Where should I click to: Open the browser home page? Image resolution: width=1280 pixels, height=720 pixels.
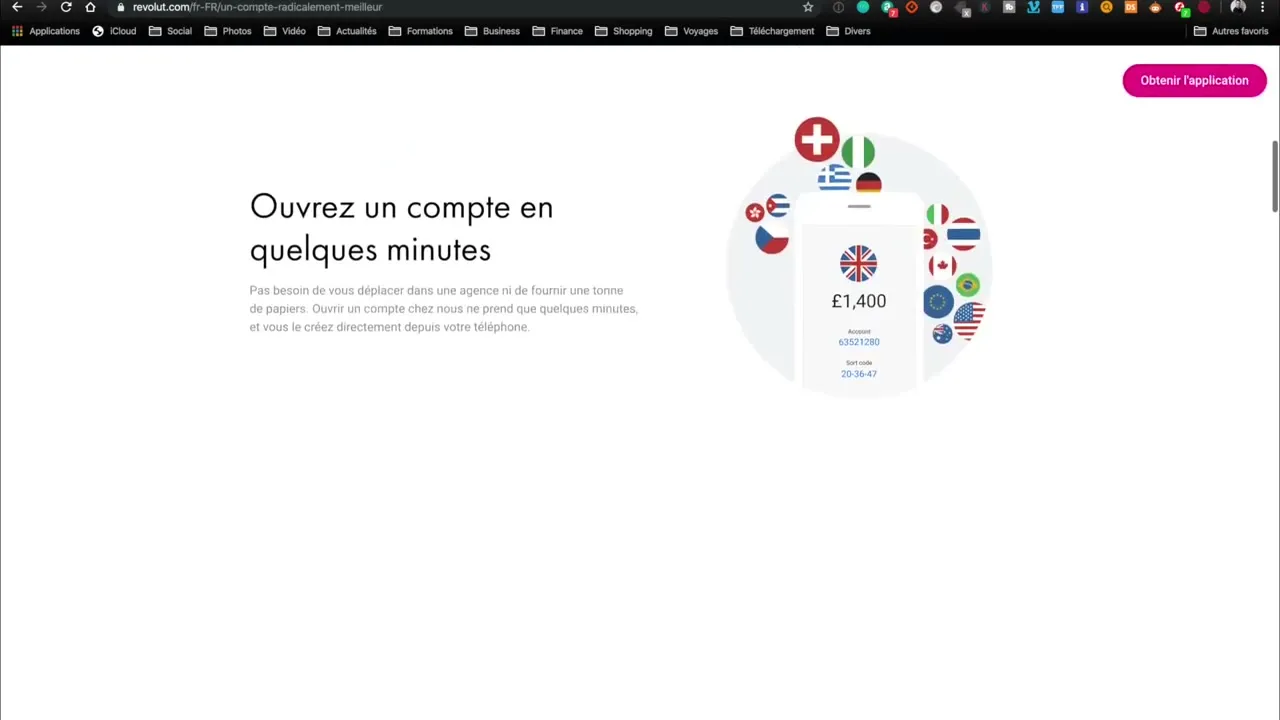90,7
